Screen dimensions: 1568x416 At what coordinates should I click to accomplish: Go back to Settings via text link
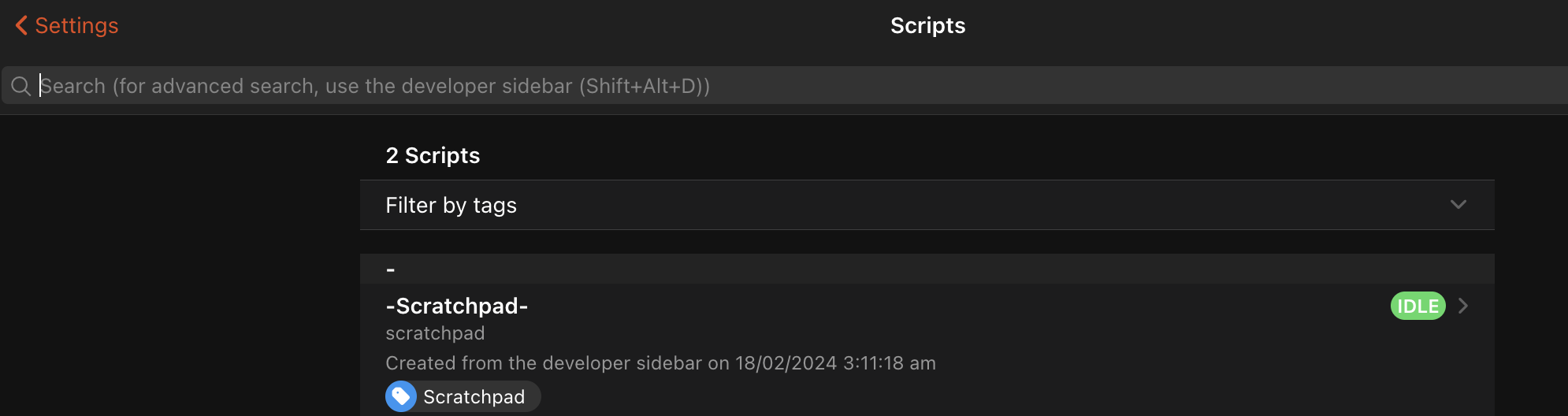pos(76,25)
